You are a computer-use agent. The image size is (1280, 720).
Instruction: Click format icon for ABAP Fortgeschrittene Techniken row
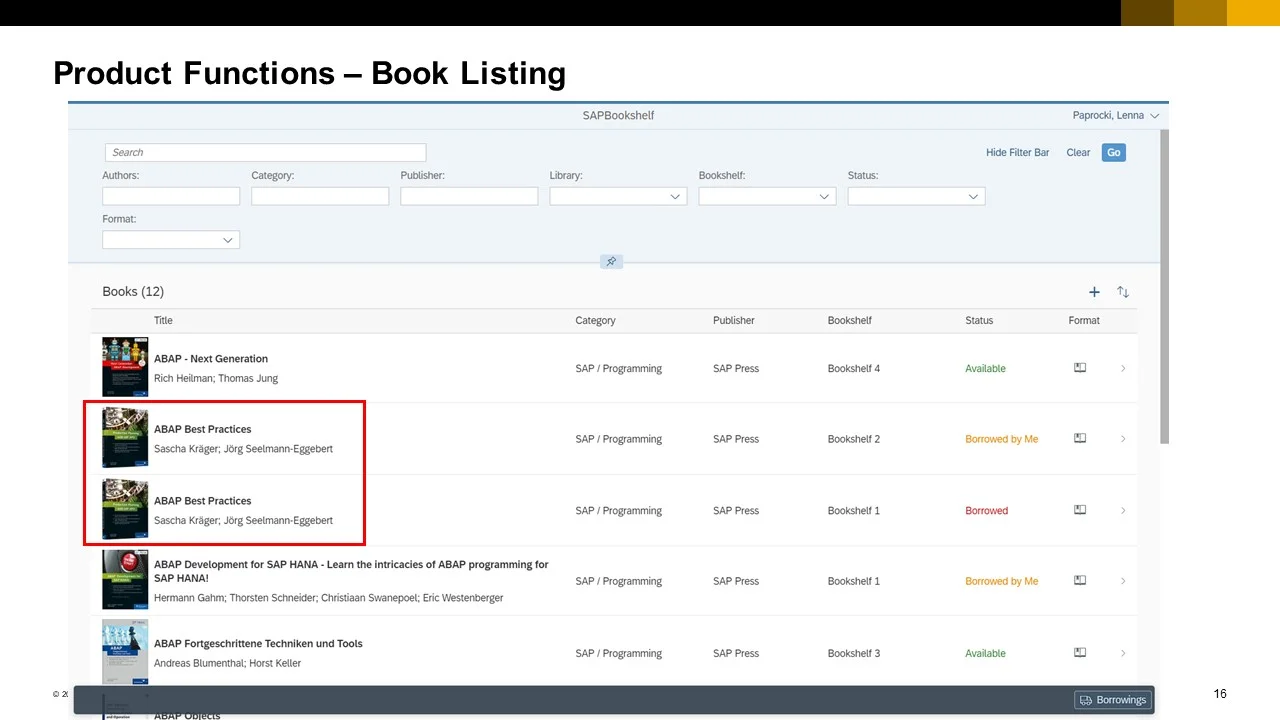(1080, 652)
